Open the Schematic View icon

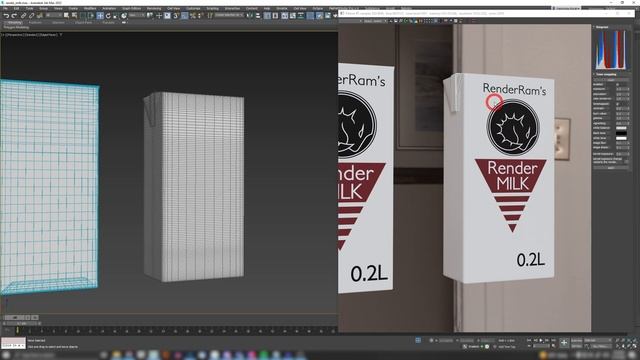coord(301,16)
